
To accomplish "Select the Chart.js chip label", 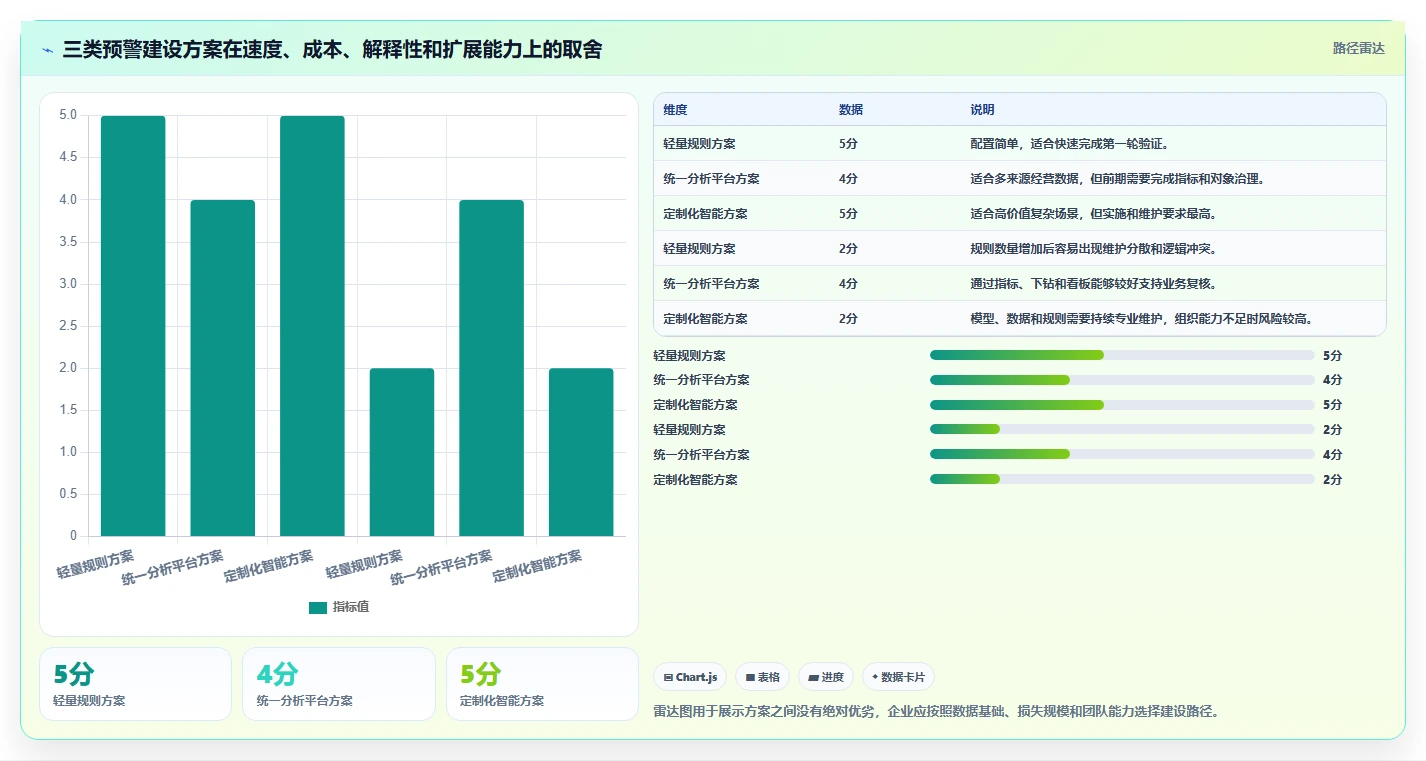I will 697,677.
